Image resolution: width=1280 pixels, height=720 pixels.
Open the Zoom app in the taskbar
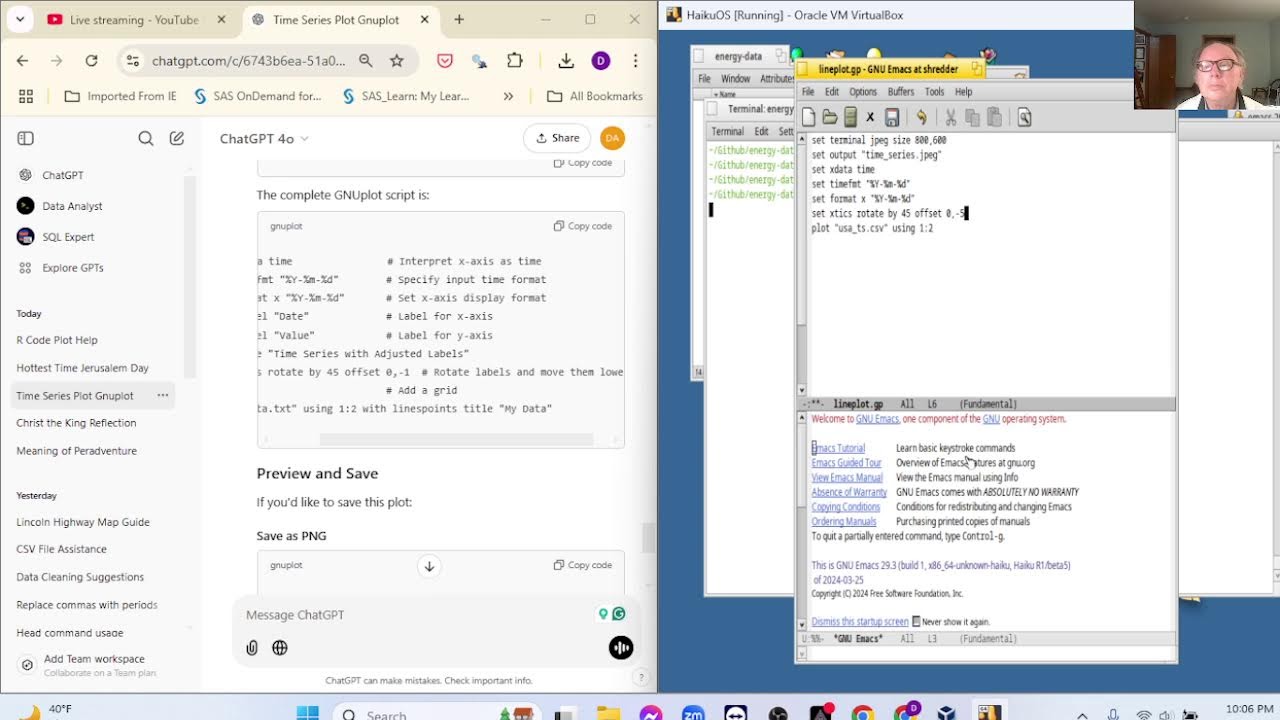[692, 714]
